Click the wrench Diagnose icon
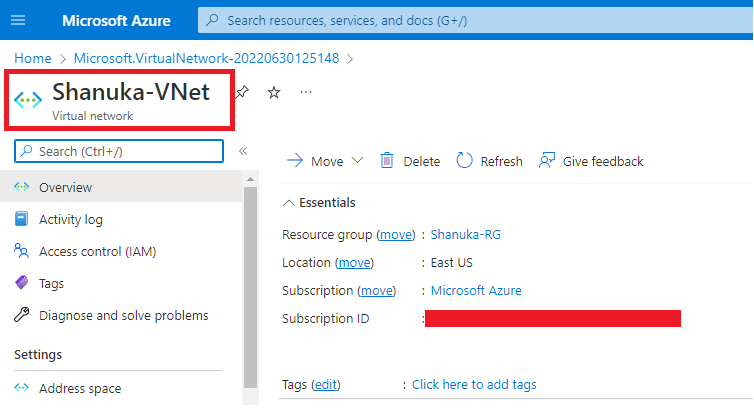 (21, 315)
